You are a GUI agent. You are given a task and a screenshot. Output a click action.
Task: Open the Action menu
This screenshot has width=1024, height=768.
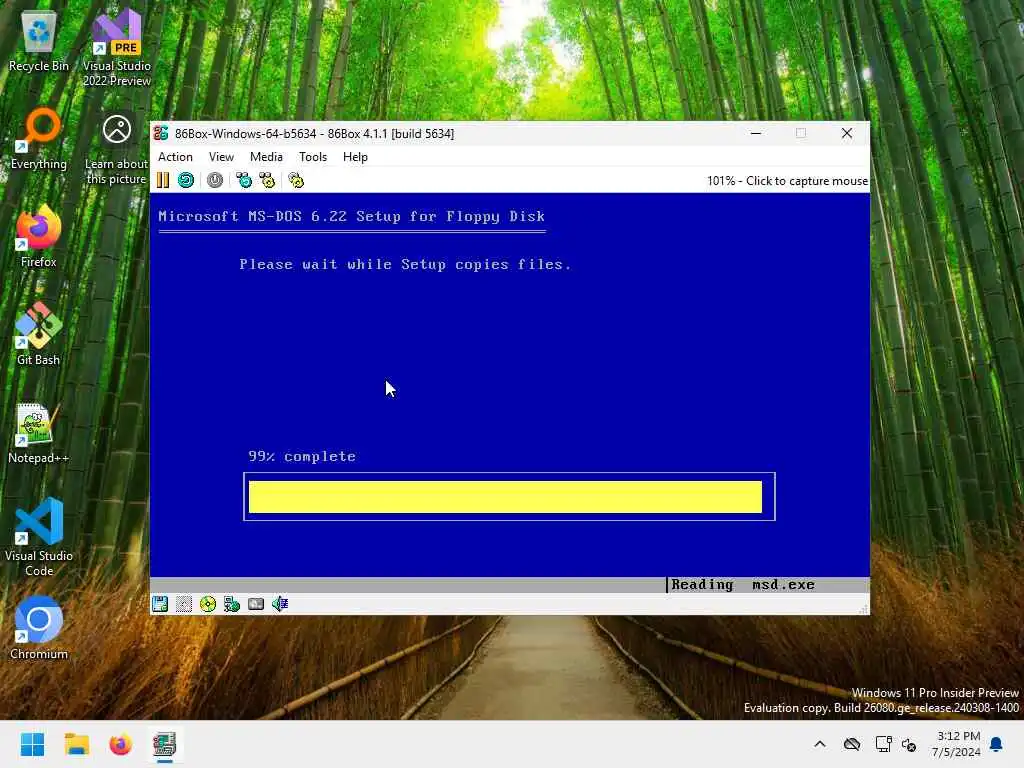(x=175, y=157)
